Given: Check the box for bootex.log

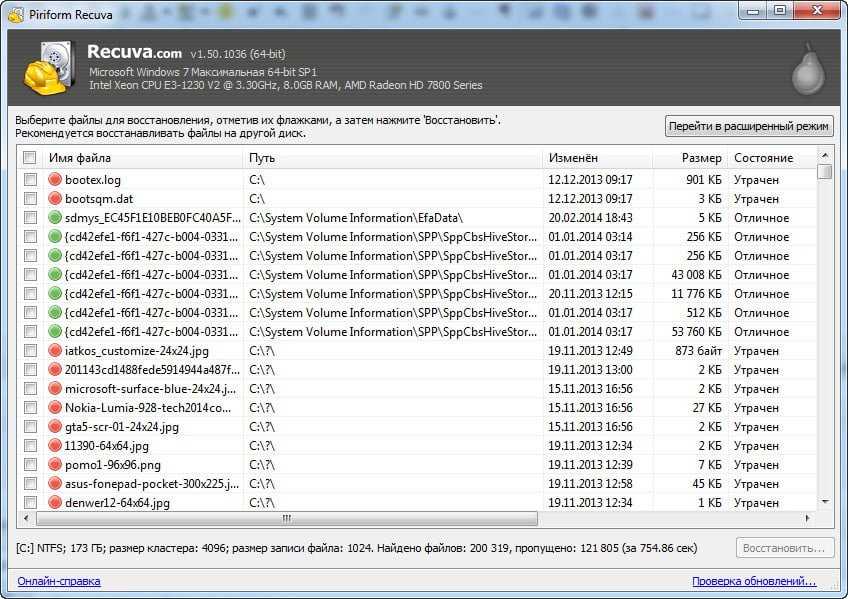Looking at the screenshot, I should click(30, 180).
